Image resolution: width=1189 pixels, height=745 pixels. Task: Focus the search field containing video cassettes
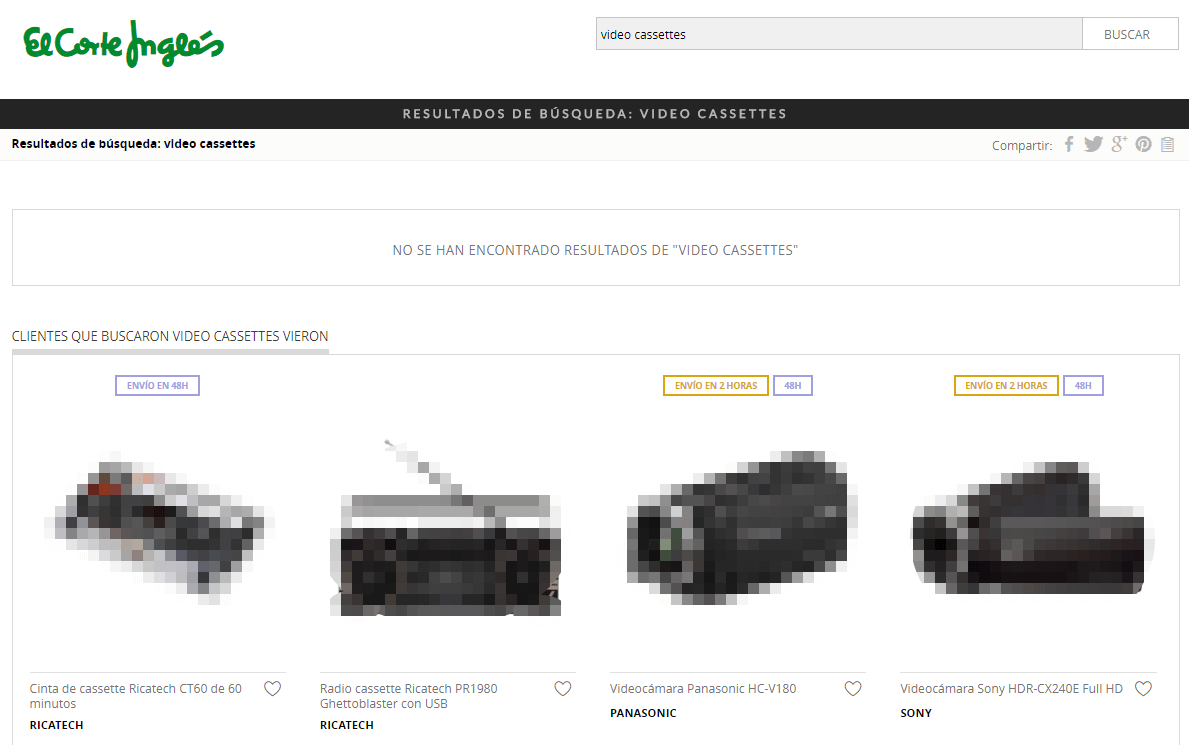coord(839,34)
